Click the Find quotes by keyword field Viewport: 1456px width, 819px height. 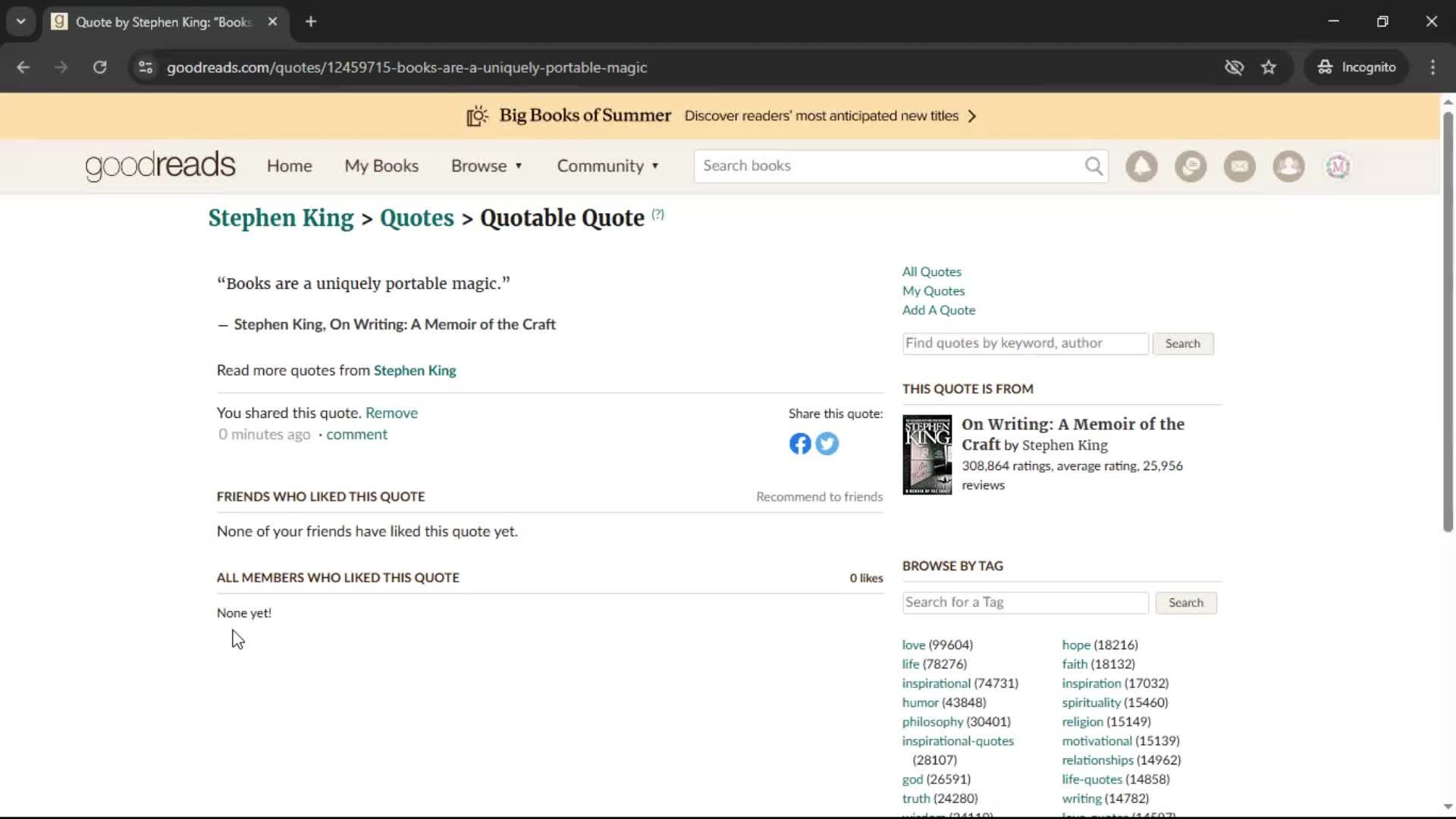1025,344
